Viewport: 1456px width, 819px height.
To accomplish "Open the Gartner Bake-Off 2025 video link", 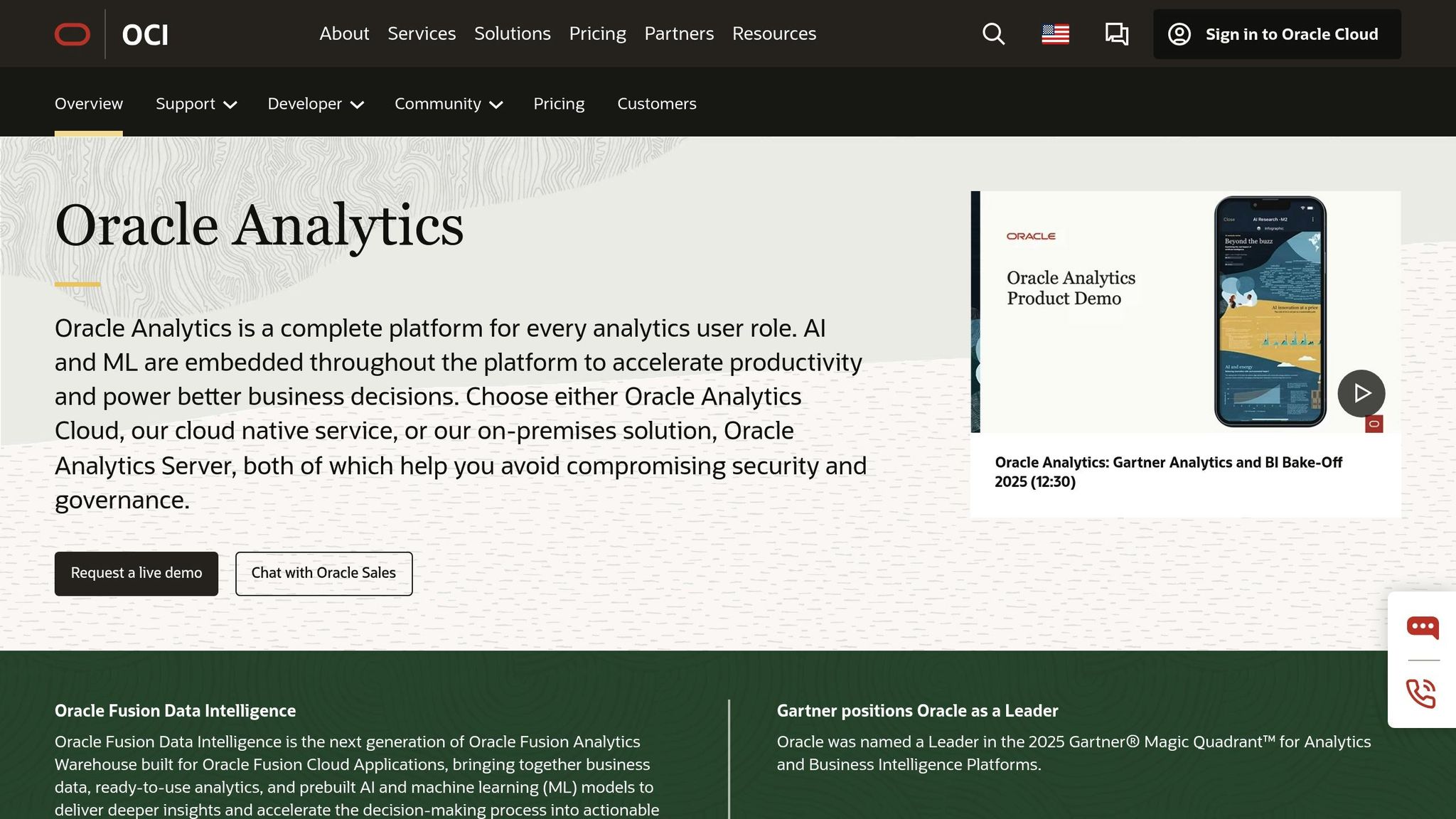I will click(x=1168, y=472).
